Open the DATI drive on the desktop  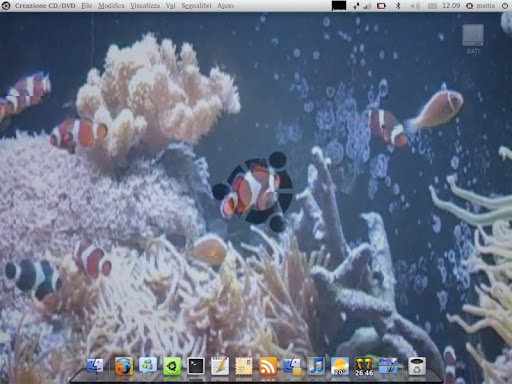473,39
